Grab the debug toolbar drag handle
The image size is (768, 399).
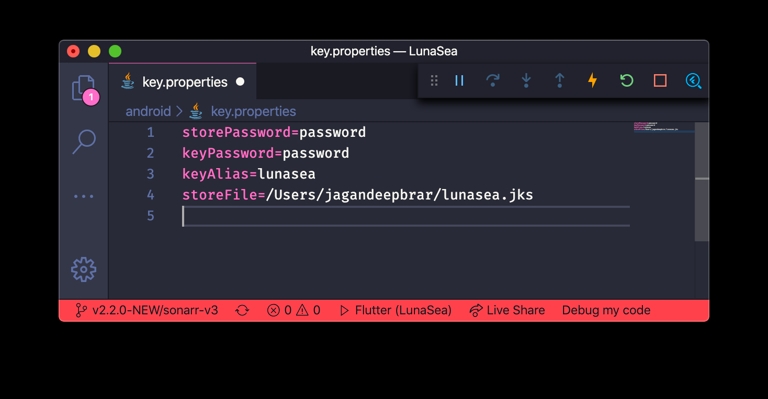point(434,80)
